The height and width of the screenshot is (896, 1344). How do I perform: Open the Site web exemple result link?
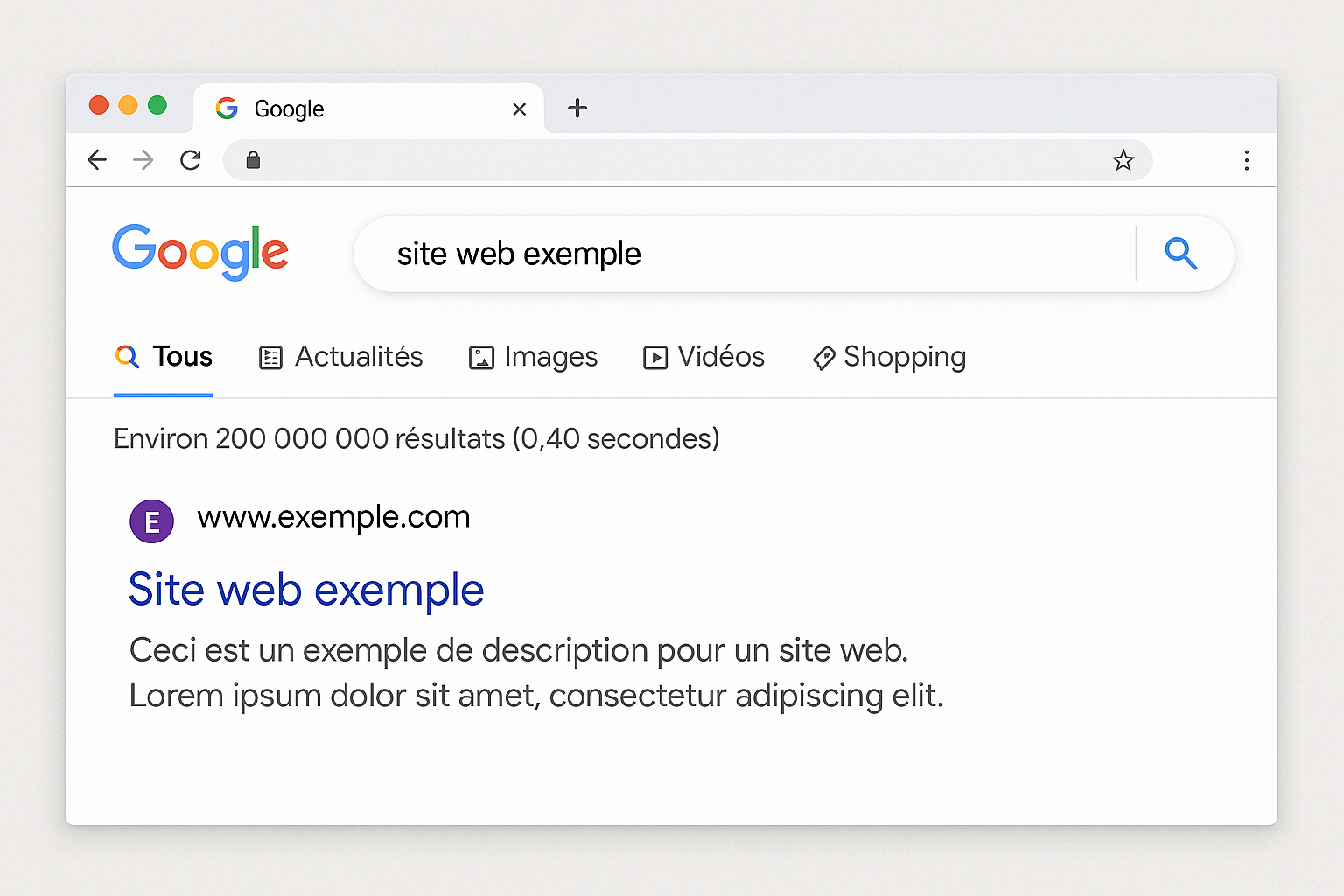pyautogui.click(x=306, y=590)
